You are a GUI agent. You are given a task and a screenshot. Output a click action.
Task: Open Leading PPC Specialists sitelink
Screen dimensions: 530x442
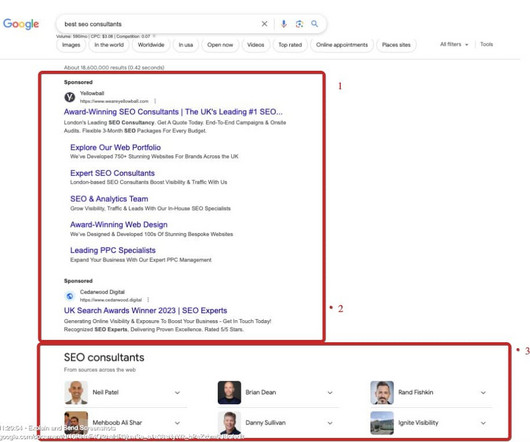point(113,250)
